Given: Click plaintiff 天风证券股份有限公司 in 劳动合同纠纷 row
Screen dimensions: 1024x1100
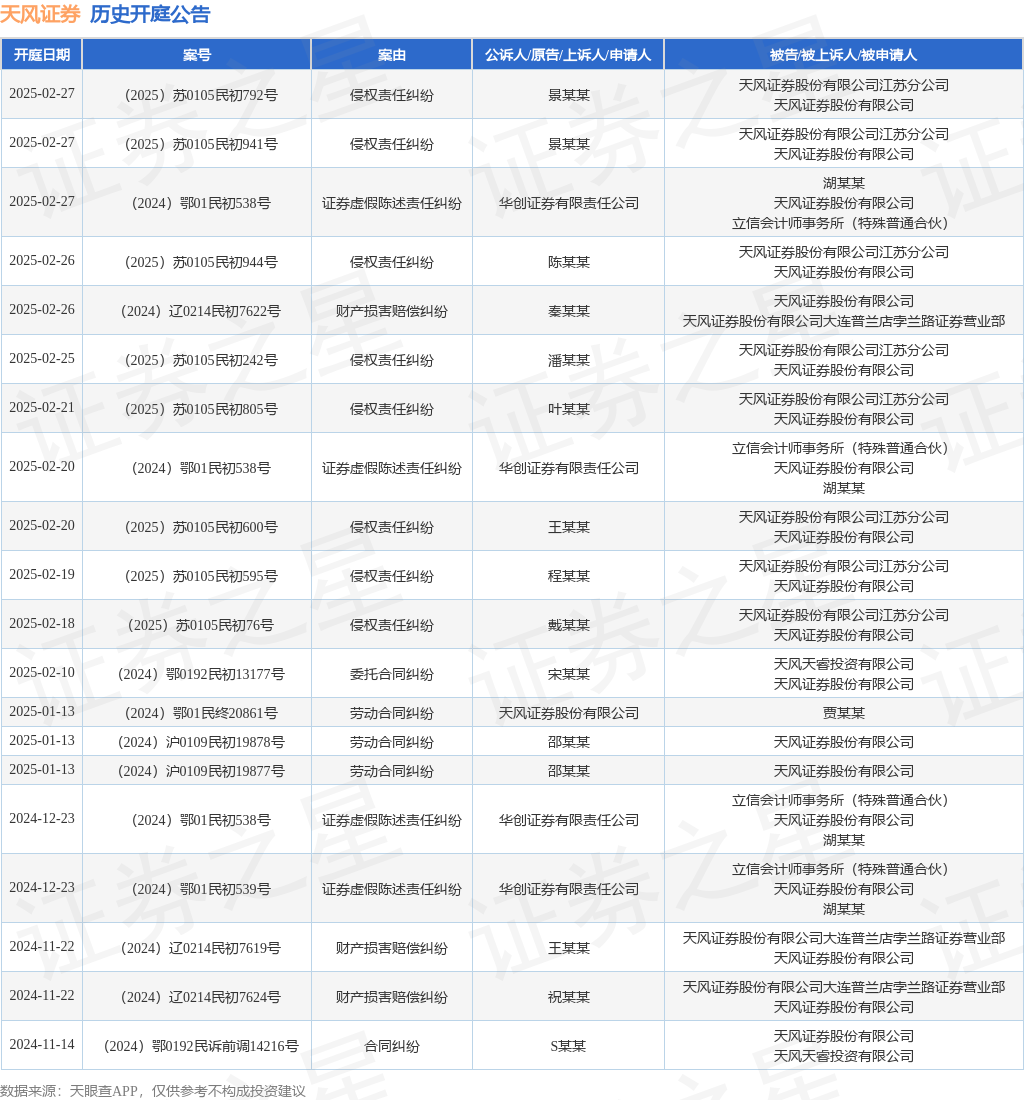Looking at the screenshot, I should point(568,713).
